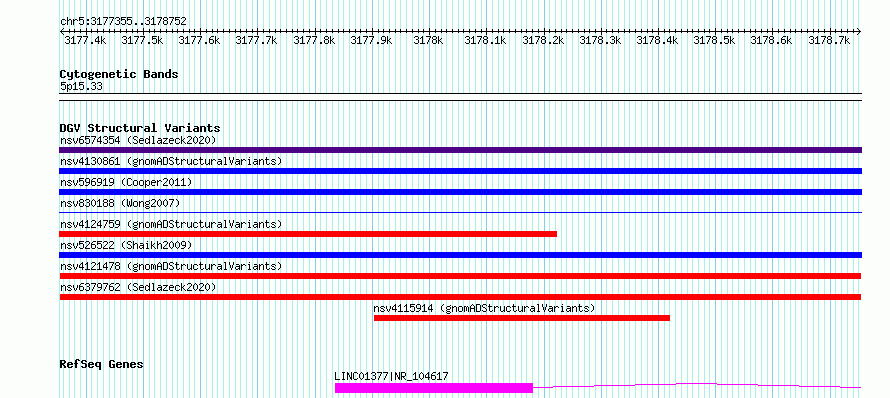Screen dimensions: 890x398
Task: Click the Cytogenetic Bands track heading
Action: tap(119, 74)
